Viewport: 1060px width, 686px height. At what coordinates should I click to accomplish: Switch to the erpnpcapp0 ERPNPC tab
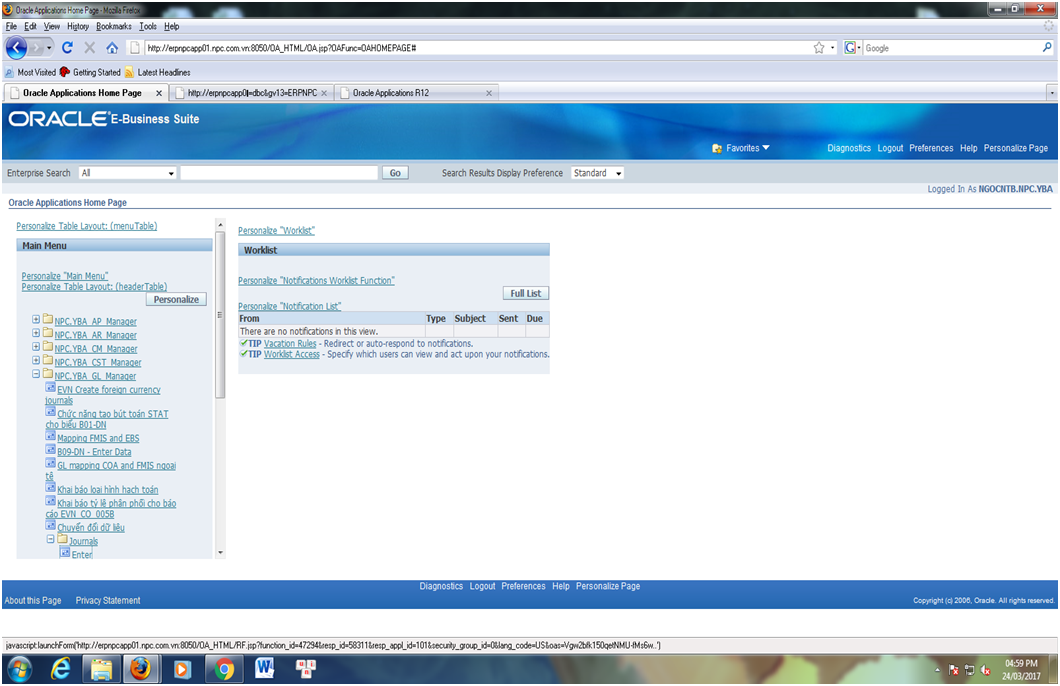(251, 93)
